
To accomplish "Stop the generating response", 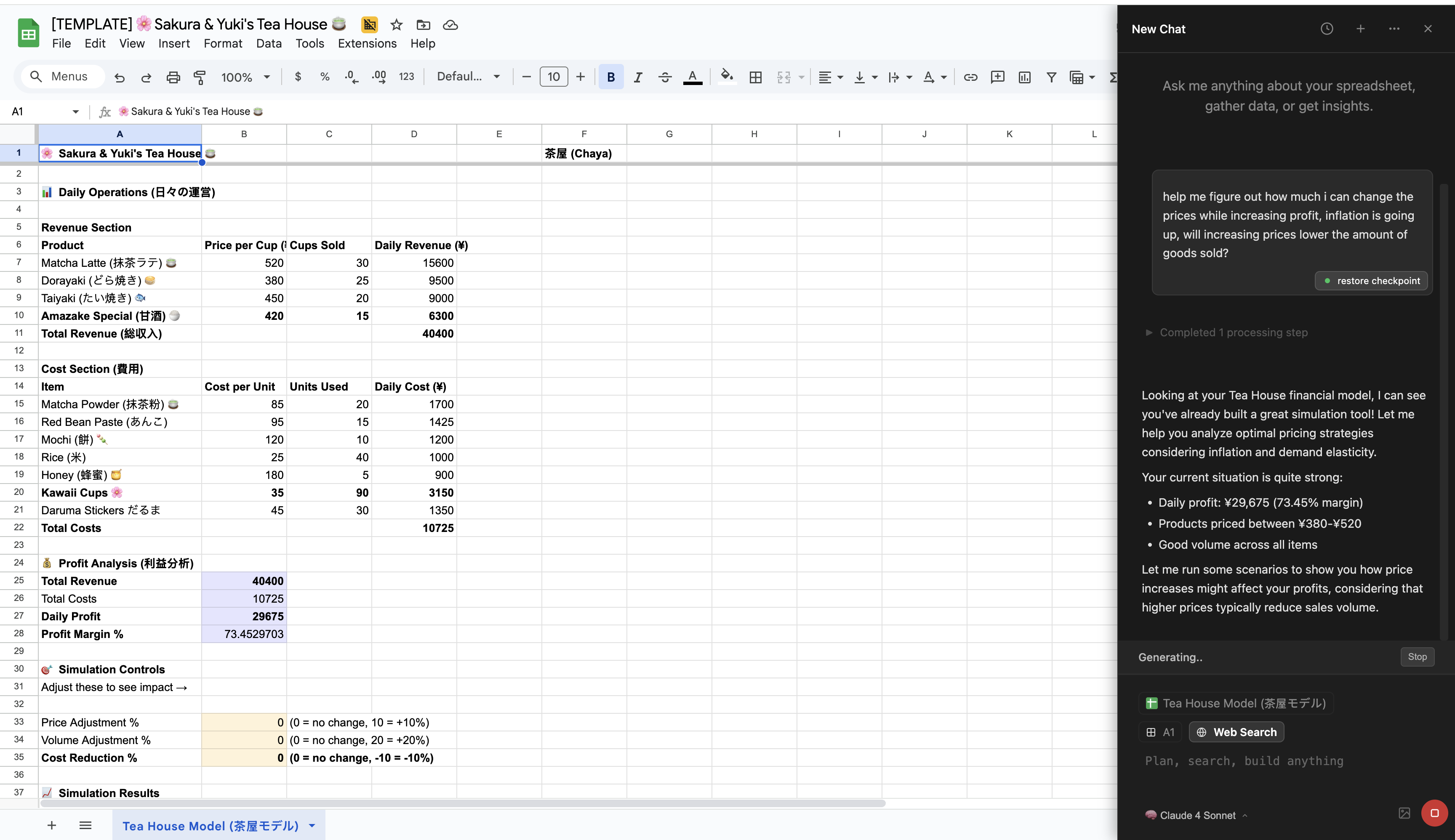I will coord(1417,657).
